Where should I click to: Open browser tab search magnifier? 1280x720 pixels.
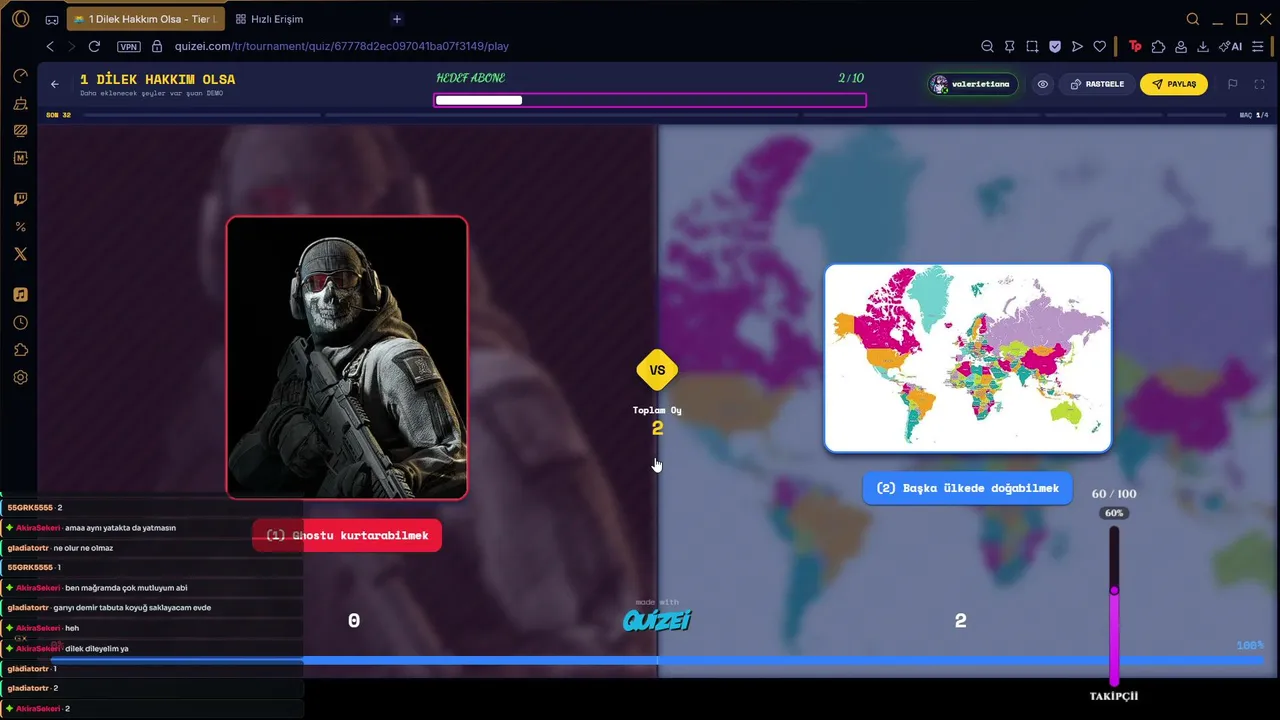point(1192,19)
